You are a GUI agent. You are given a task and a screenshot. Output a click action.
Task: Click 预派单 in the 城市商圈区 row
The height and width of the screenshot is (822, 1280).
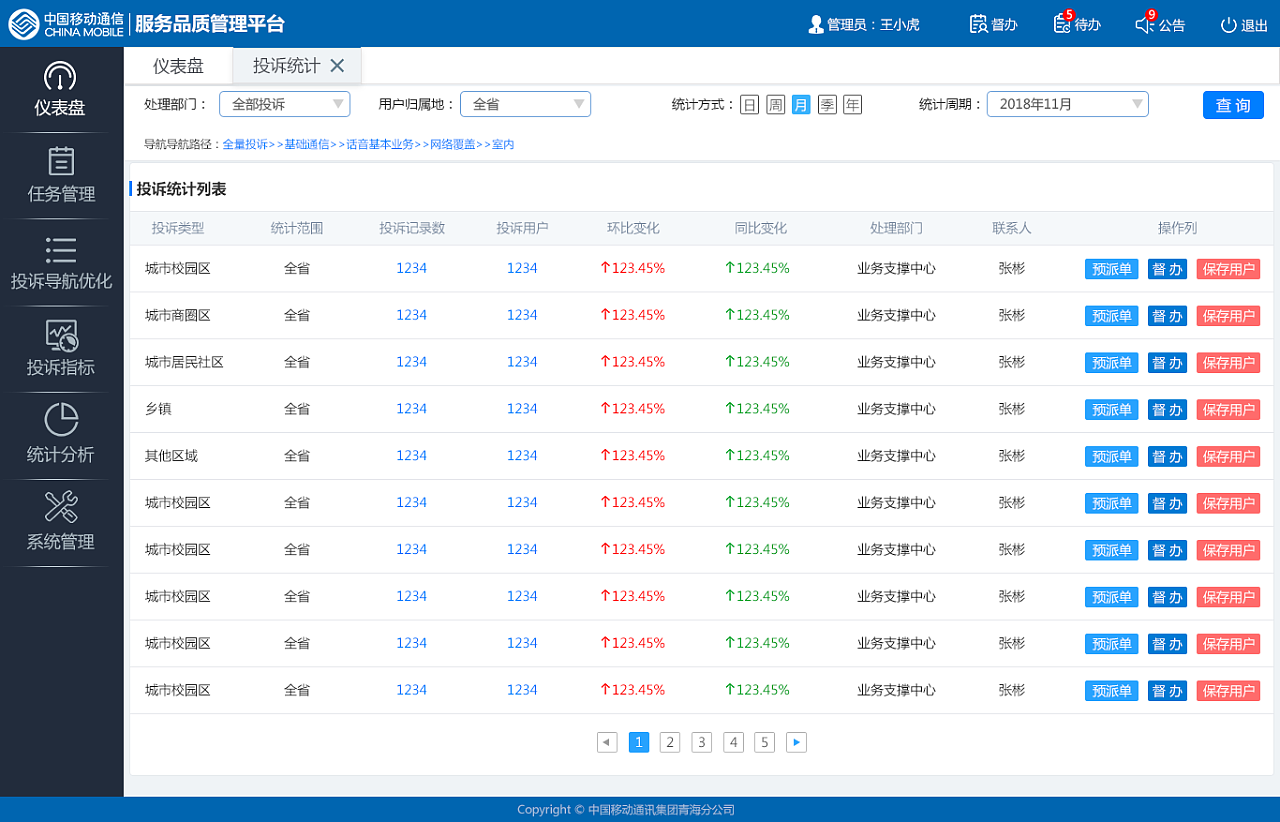(1111, 316)
